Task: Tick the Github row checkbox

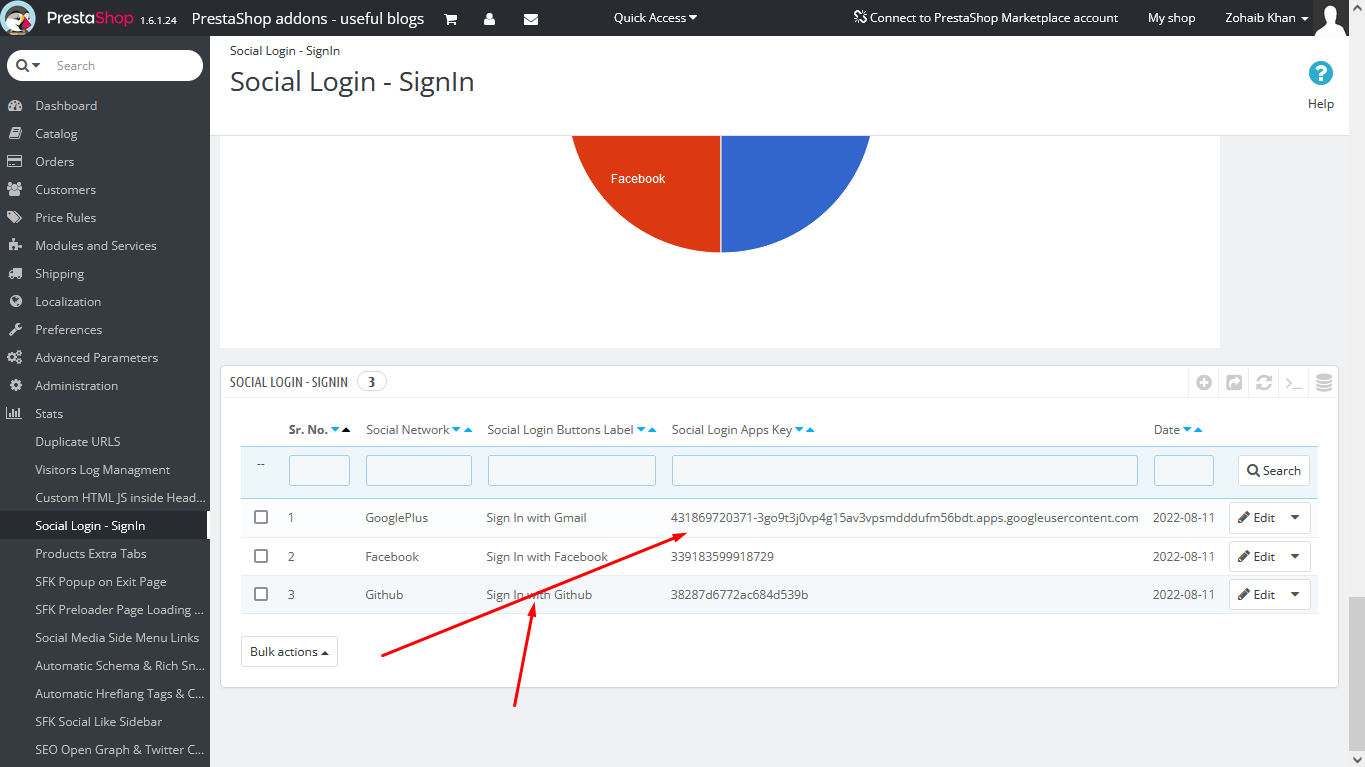Action: click(x=261, y=594)
